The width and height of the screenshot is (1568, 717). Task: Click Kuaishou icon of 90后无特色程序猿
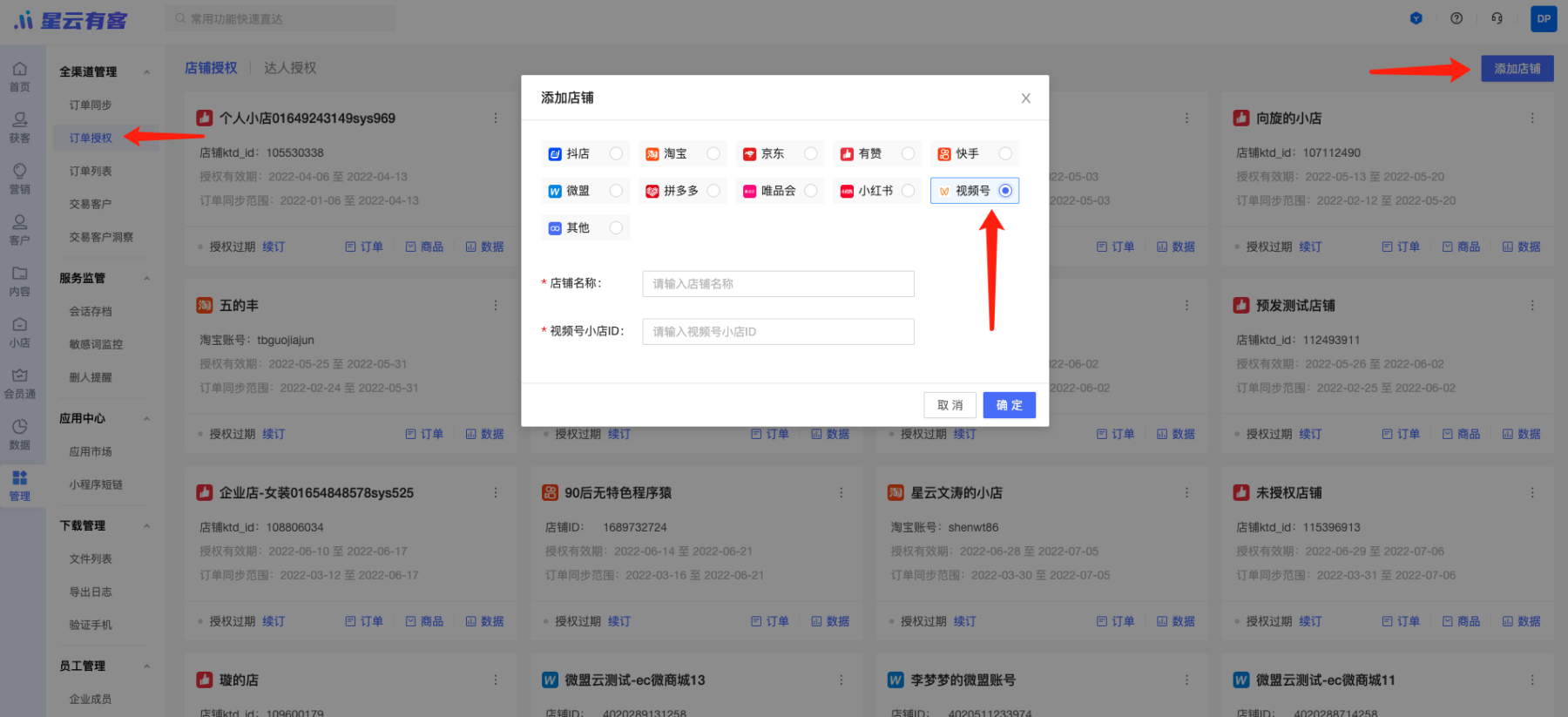[550, 493]
